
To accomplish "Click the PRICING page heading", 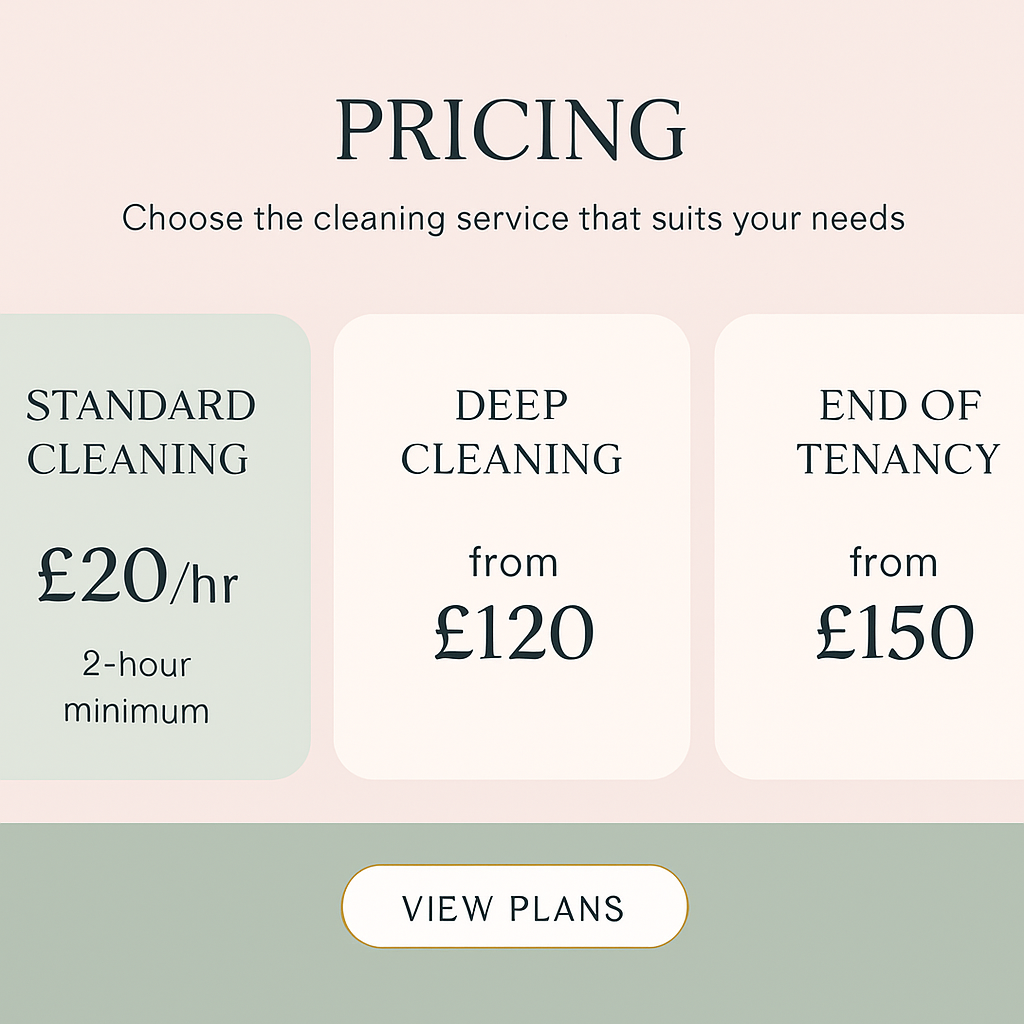I will tap(511, 130).
